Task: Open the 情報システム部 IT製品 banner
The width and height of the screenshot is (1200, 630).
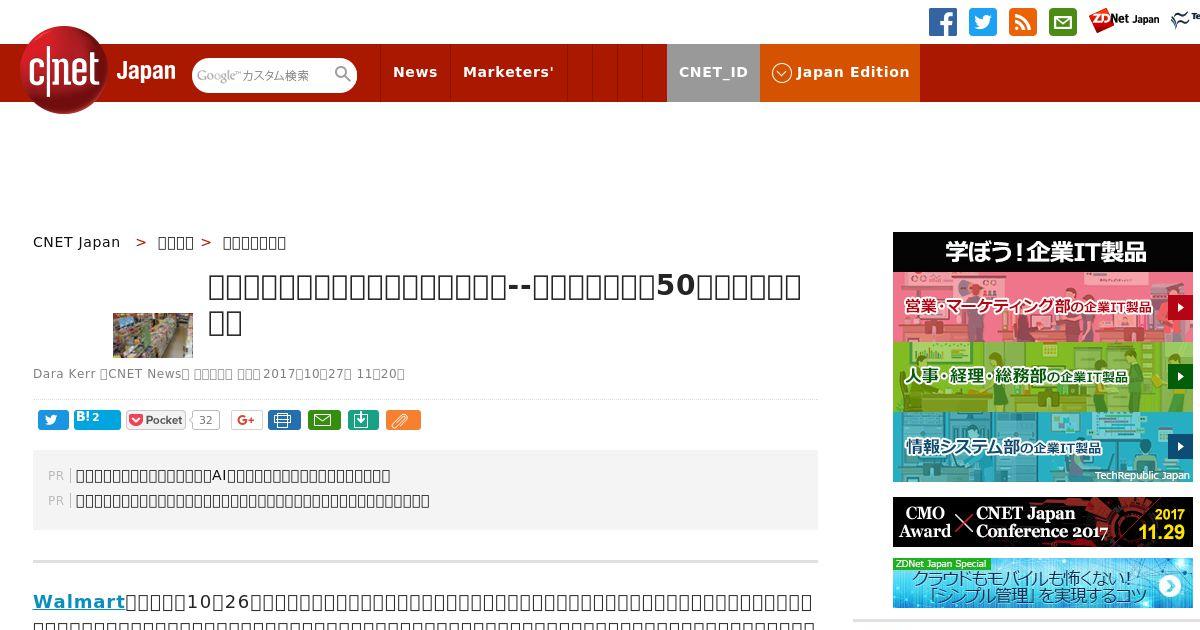Action: pyautogui.click(x=1043, y=447)
